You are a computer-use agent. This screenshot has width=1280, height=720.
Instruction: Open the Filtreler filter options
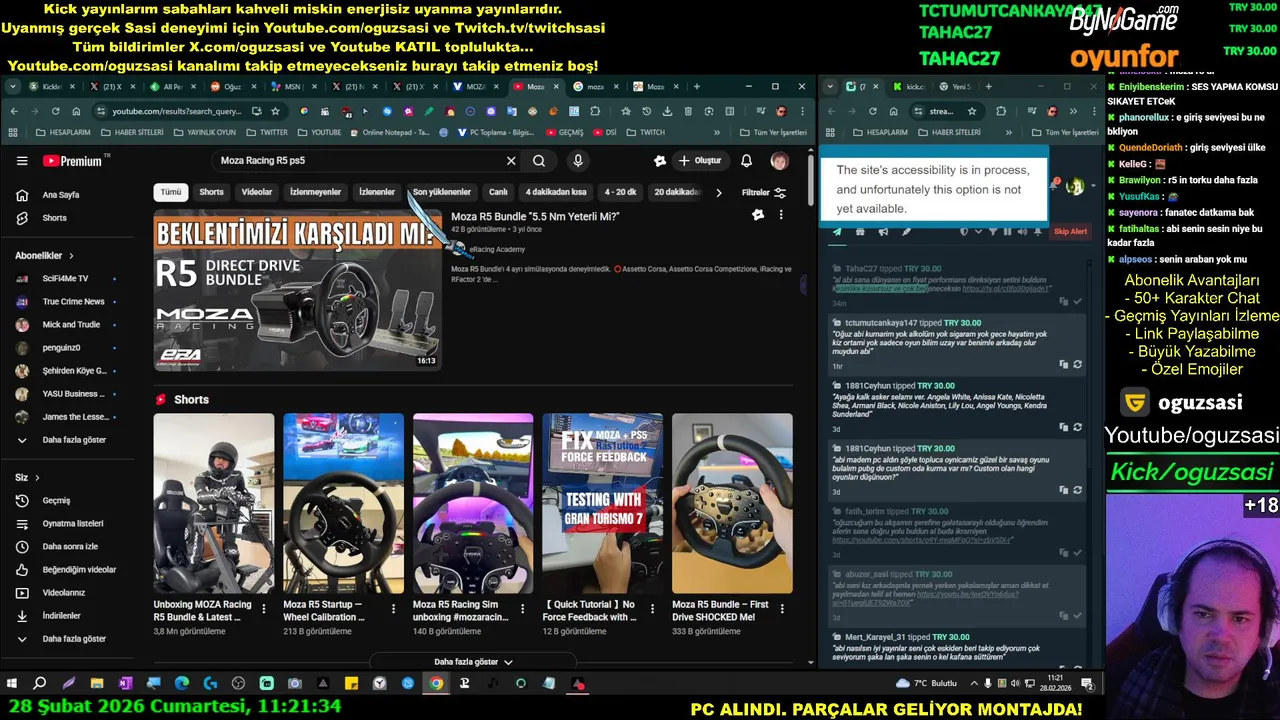pos(764,192)
